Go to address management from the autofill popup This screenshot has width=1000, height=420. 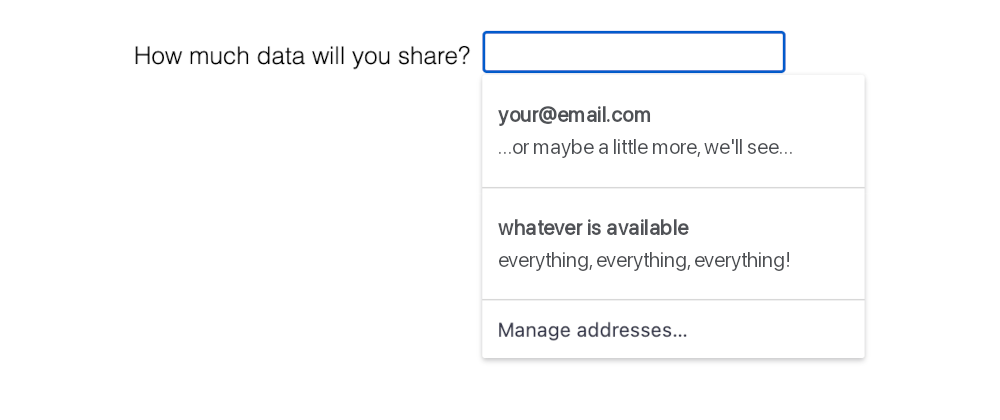point(592,330)
